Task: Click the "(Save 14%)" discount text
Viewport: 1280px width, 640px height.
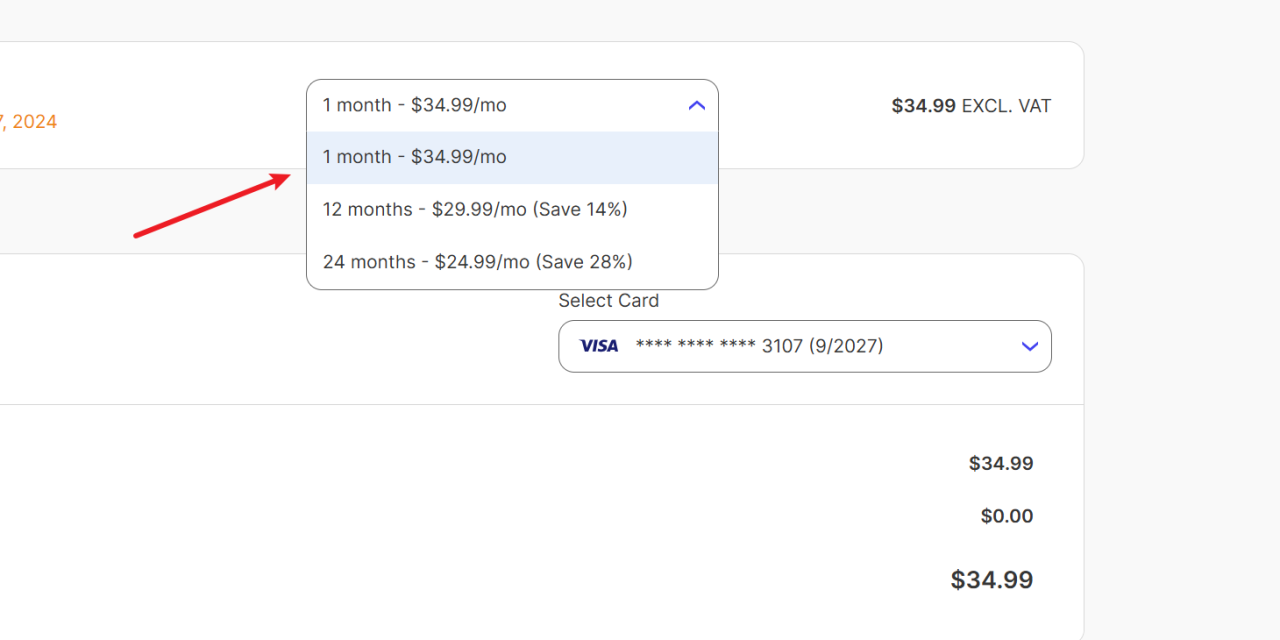Action: [579, 209]
